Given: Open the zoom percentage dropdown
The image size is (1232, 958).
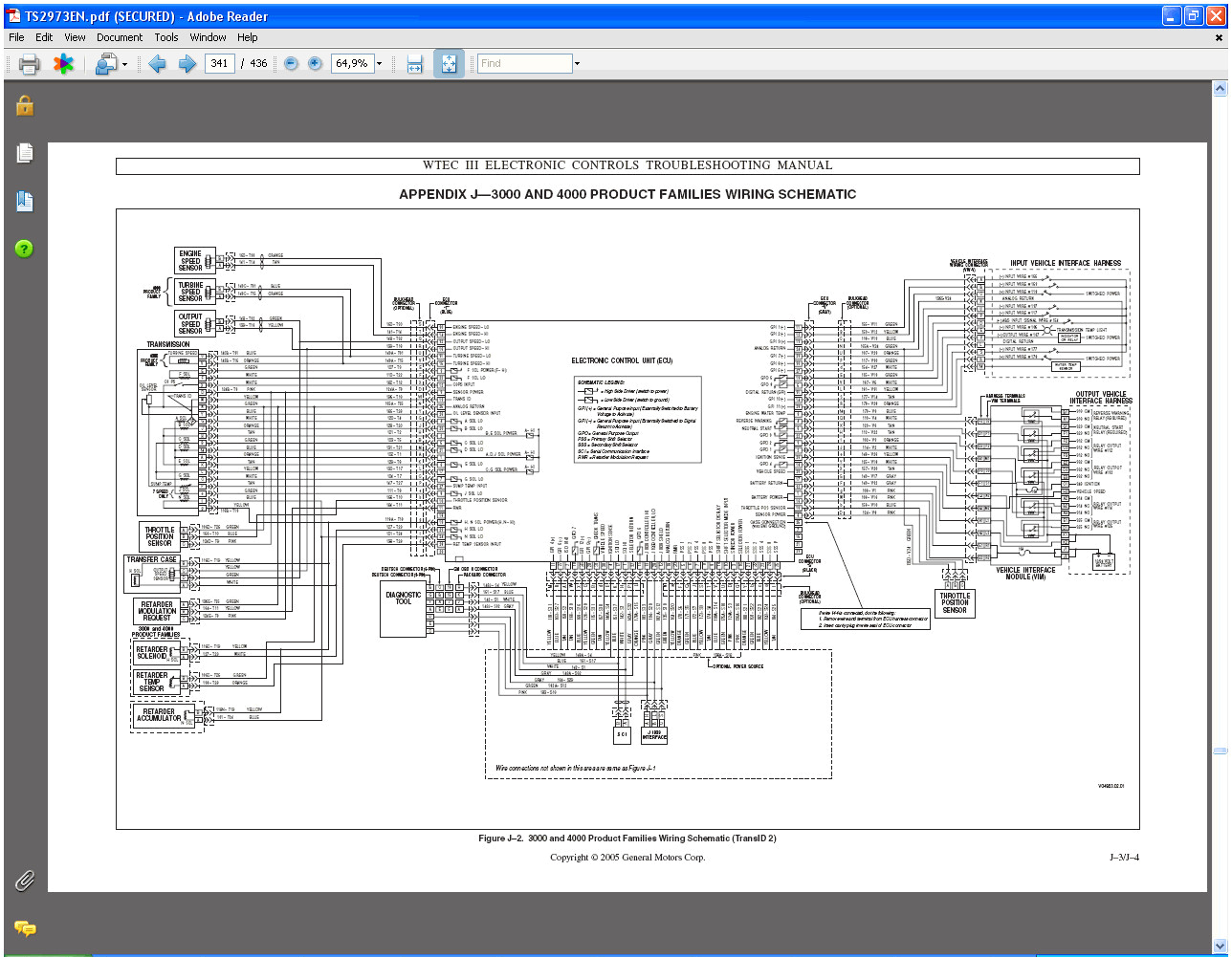Looking at the screenshot, I should click(378, 63).
